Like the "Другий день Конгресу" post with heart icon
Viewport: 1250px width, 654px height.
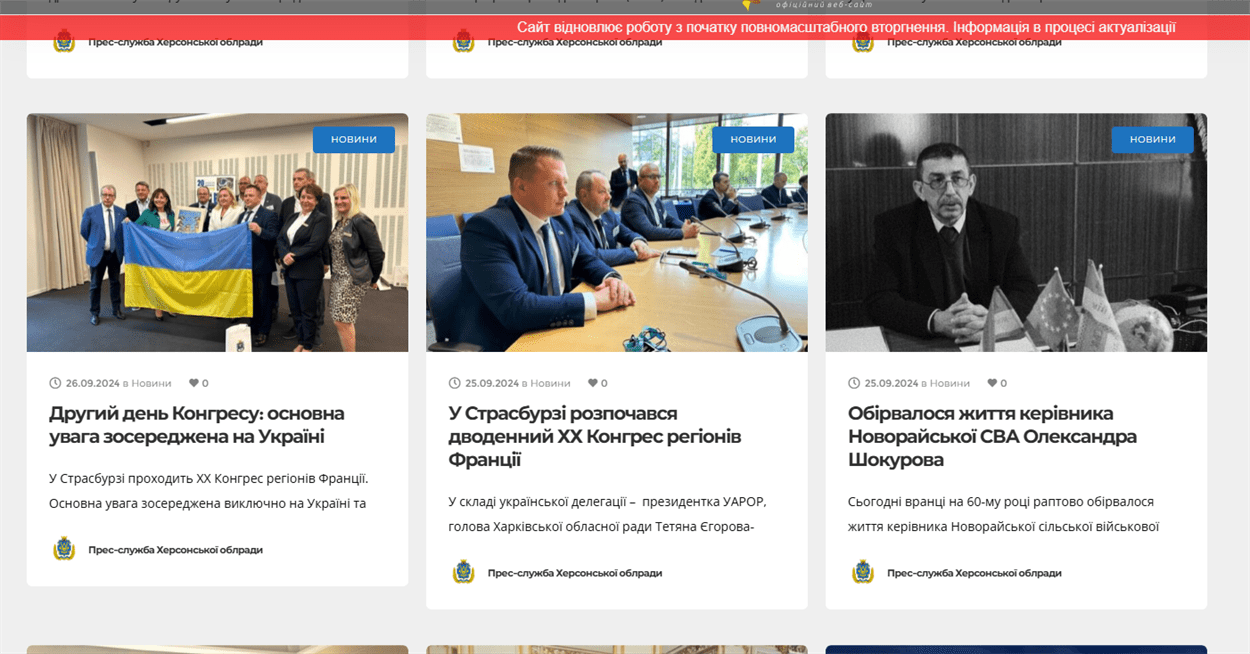193,383
